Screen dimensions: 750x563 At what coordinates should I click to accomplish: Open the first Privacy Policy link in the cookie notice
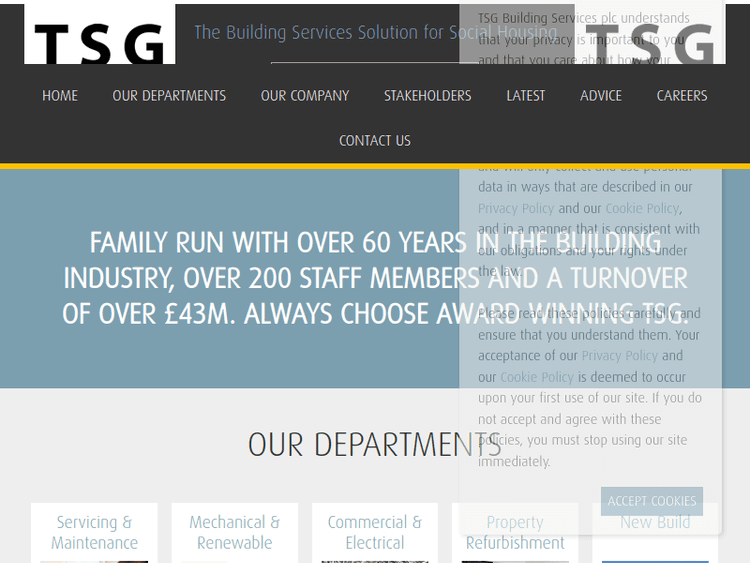pyautogui.click(x=516, y=209)
